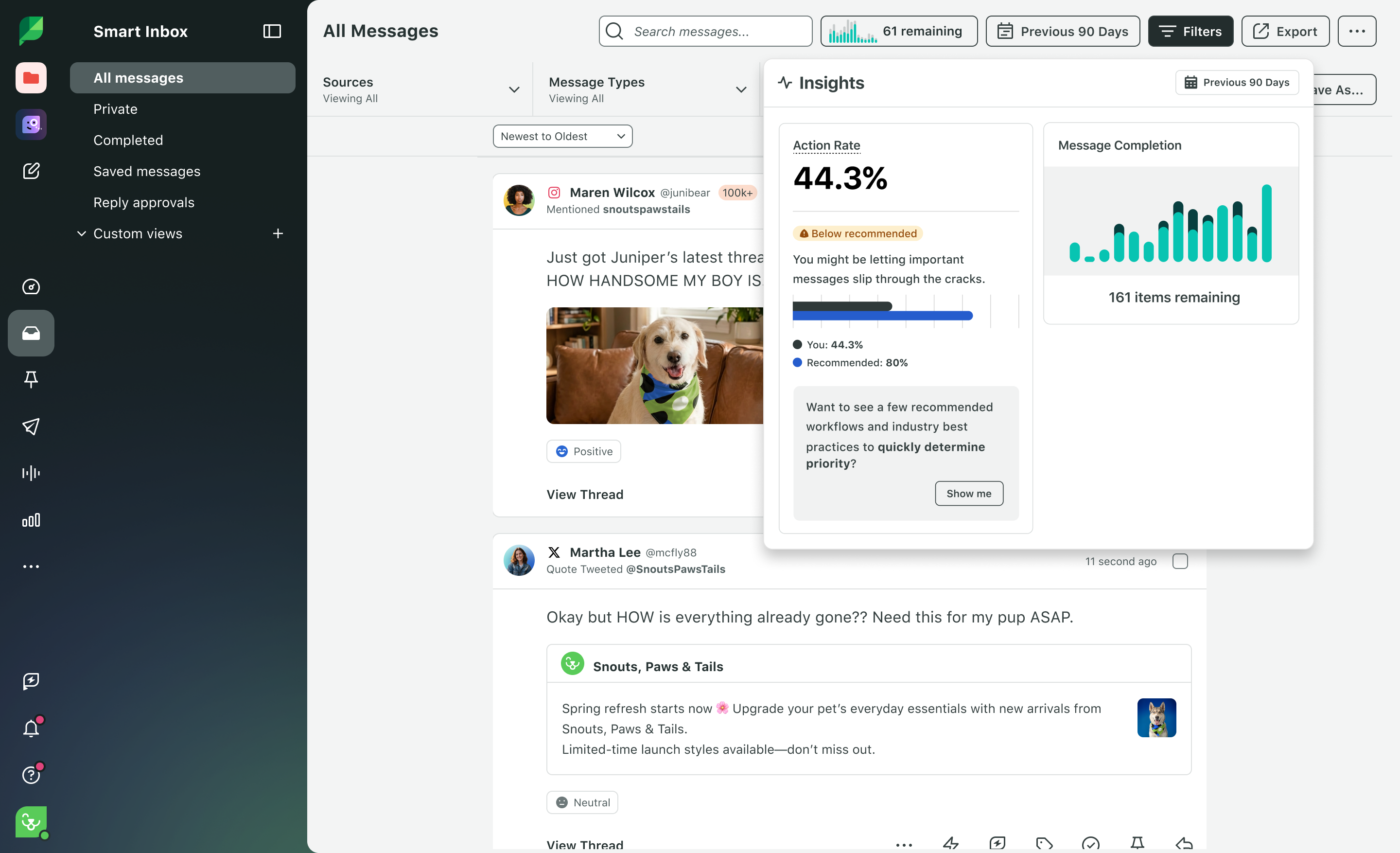
Task: Tick the checkbox on Martha Lee message
Action: click(x=1180, y=562)
